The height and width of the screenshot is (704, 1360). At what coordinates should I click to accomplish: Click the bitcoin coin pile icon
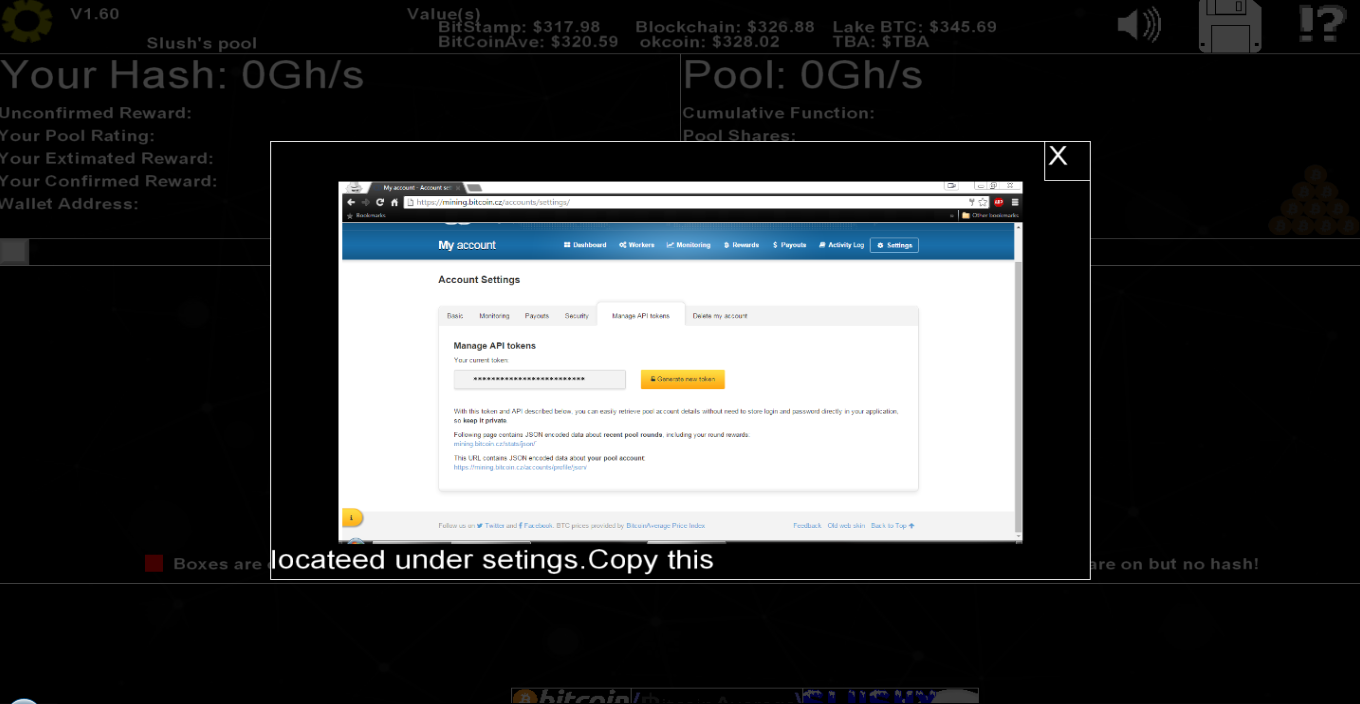point(1313,201)
